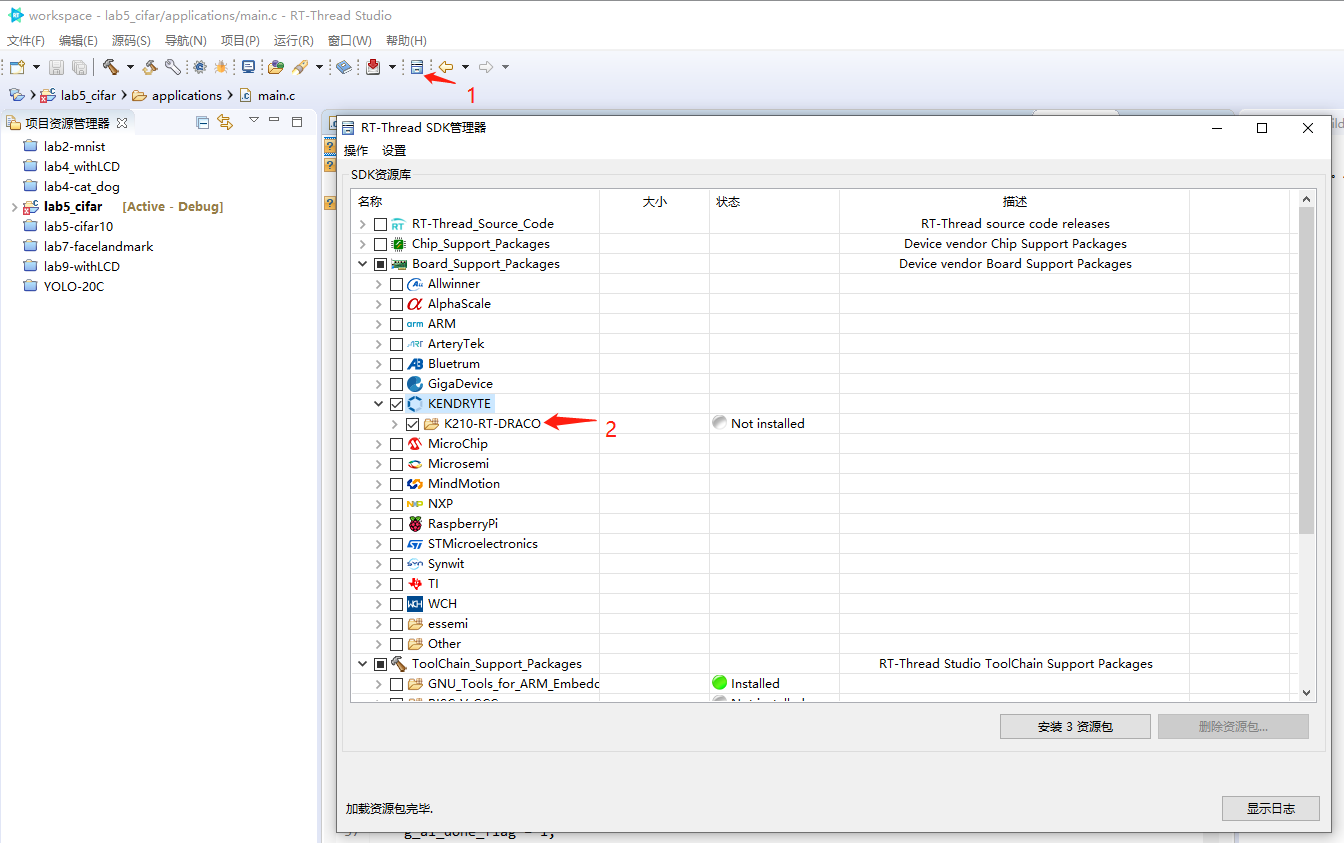Collapse the Board_Support_Packages node
This screenshot has width=1344, height=843.
[362, 264]
